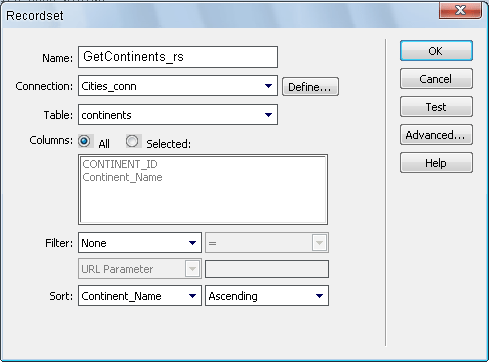This screenshot has height=362, width=489.
Task: Open the Ascending sort order dropdown
Action: pos(267,296)
